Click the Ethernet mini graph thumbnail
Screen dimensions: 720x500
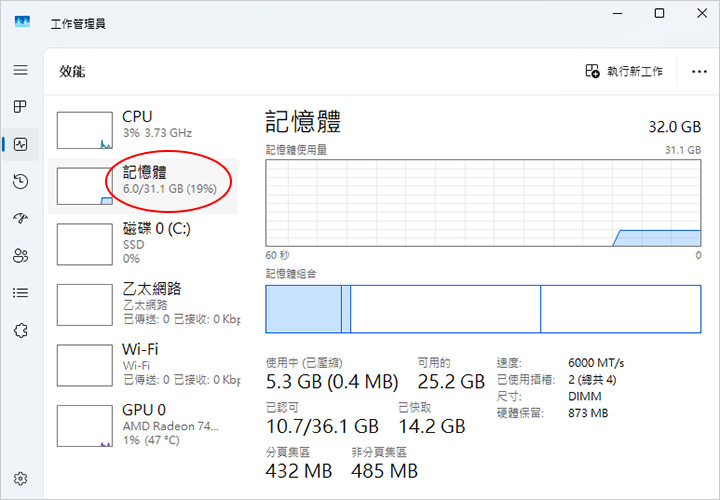pyautogui.click(x=84, y=305)
